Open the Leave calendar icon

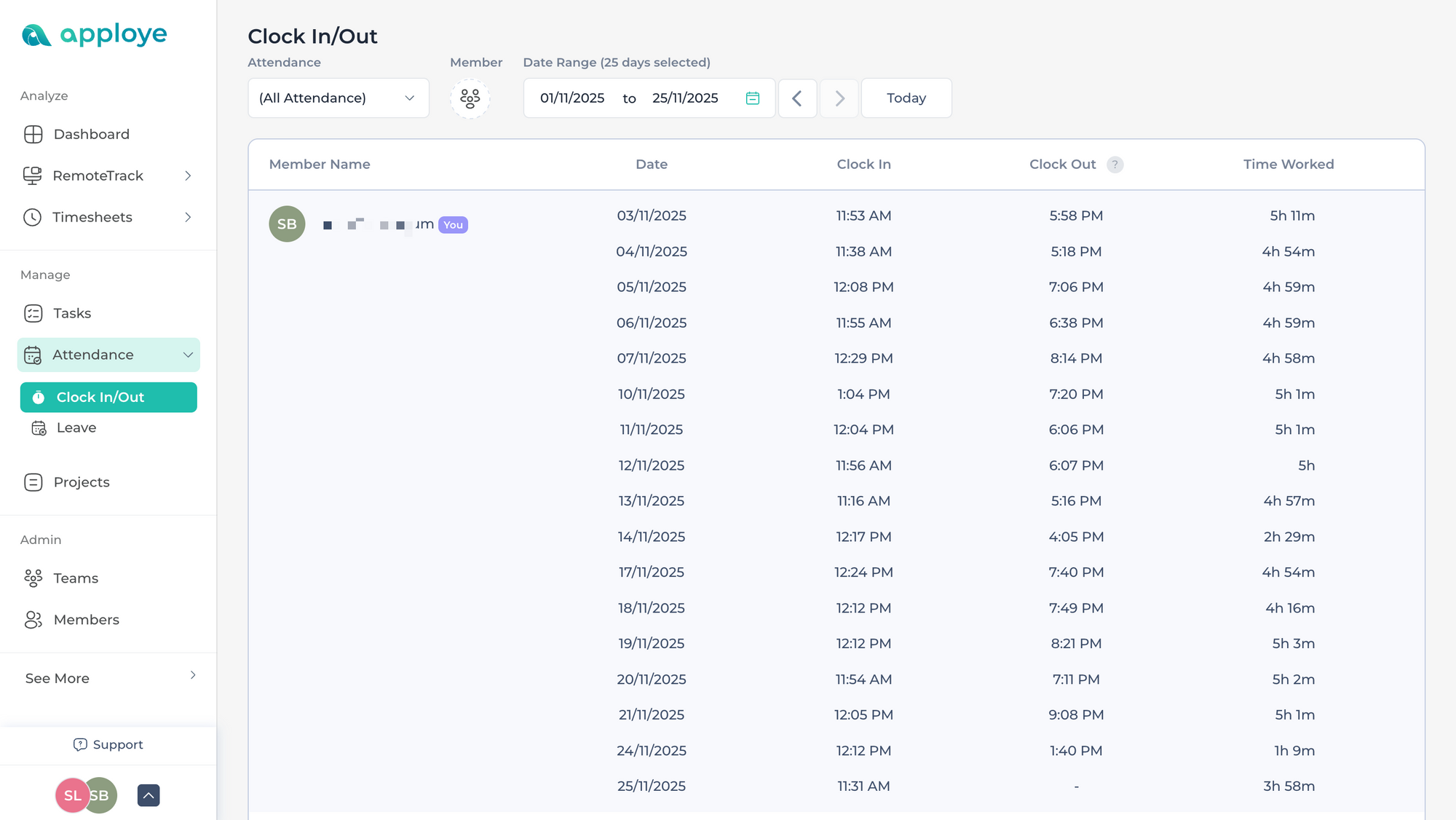(39, 427)
